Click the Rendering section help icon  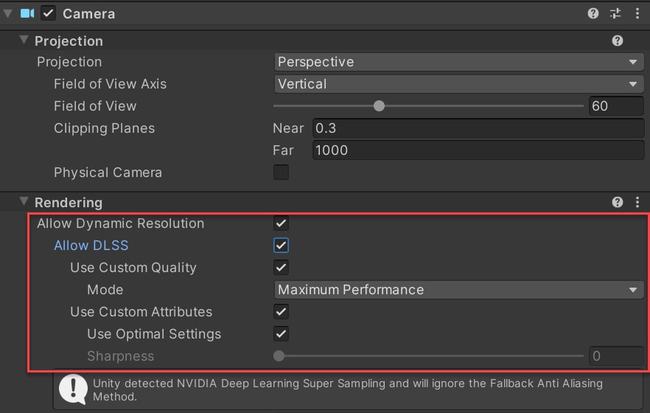(617, 202)
